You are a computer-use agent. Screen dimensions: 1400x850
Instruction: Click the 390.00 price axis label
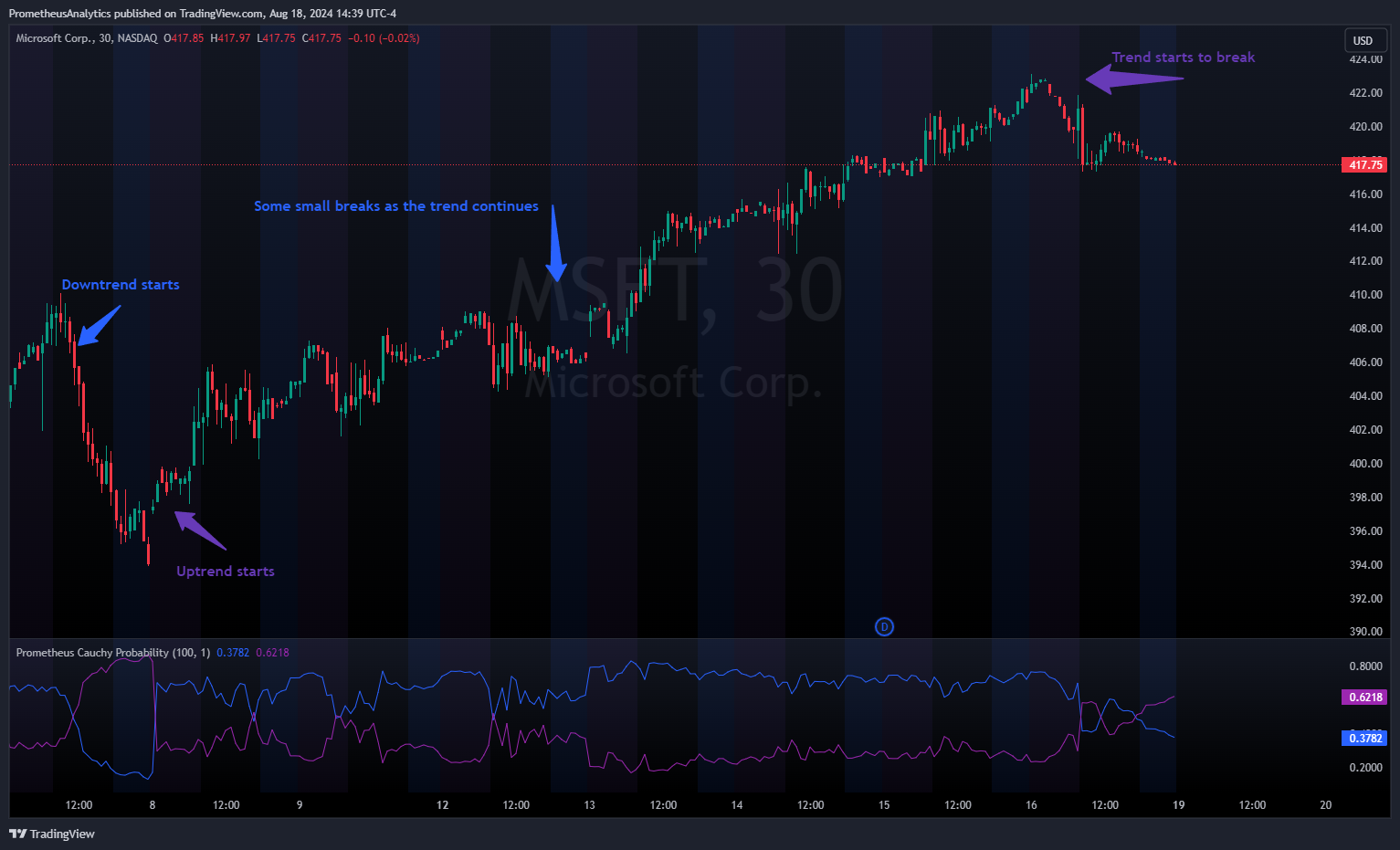(1365, 632)
